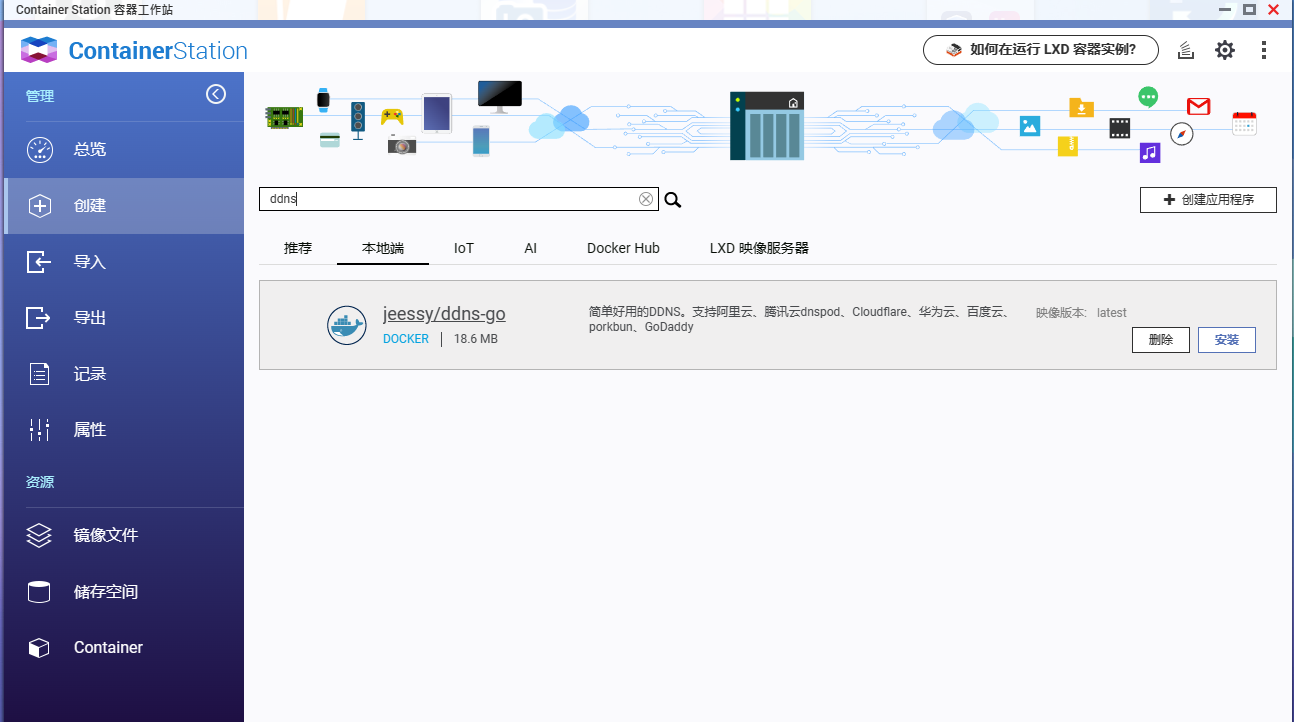The width and height of the screenshot is (1294, 722).
Task: Clear the search box text
Action: pos(646,199)
